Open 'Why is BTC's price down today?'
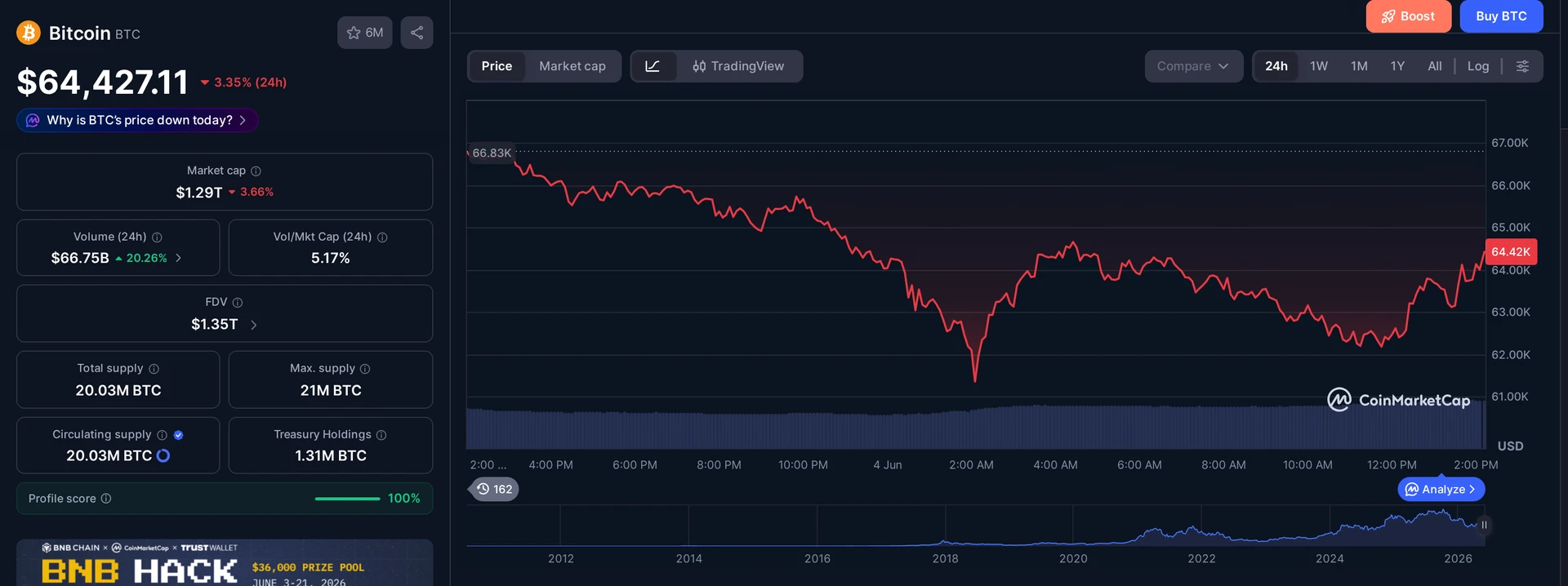The width and height of the screenshot is (1568, 586). click(137, 120)
